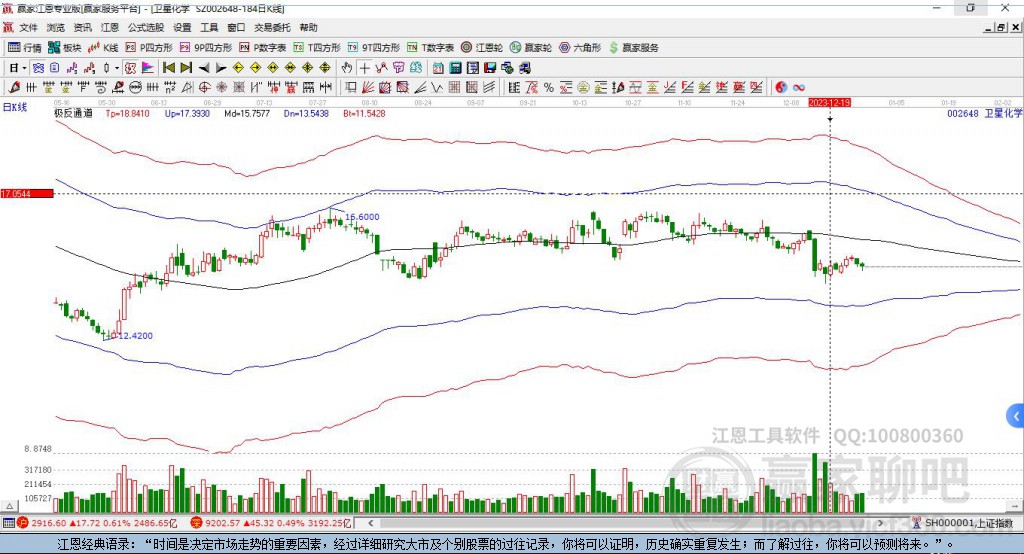The height and width of the screenshot is (554, 1024).
Task: Open the 江恩轮 tool
Action: (x=482, y=48)
